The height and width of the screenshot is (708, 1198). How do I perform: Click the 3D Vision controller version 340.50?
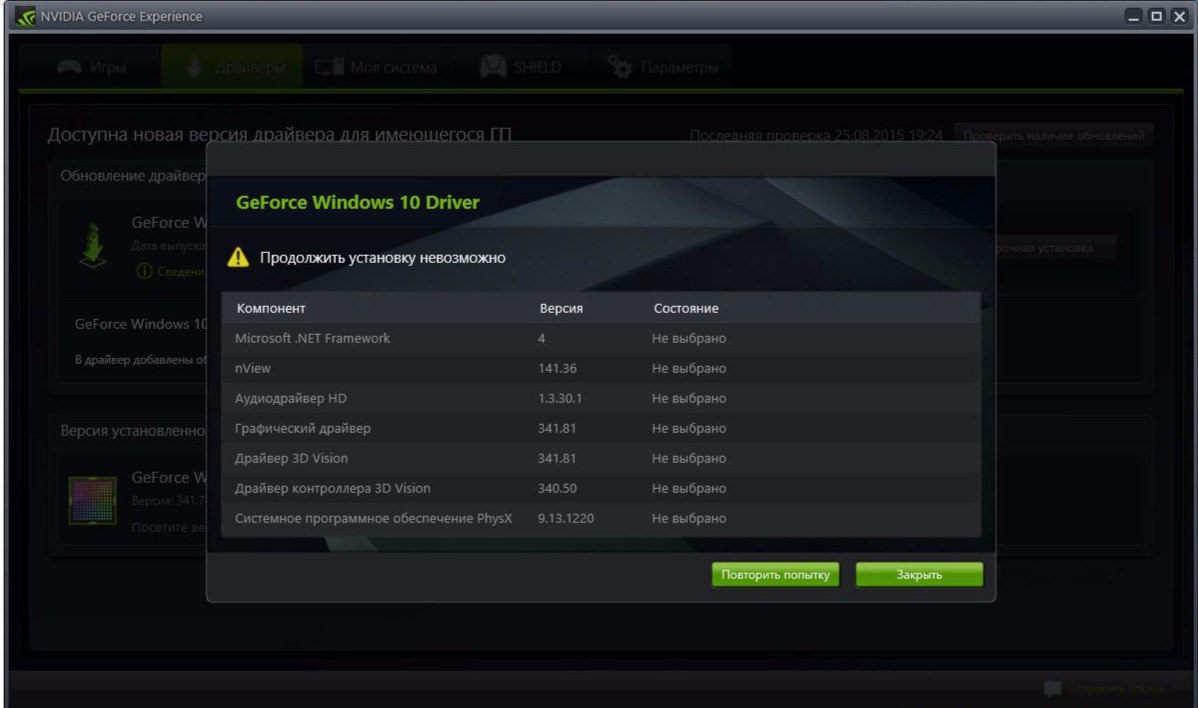[x=557, y=488]
